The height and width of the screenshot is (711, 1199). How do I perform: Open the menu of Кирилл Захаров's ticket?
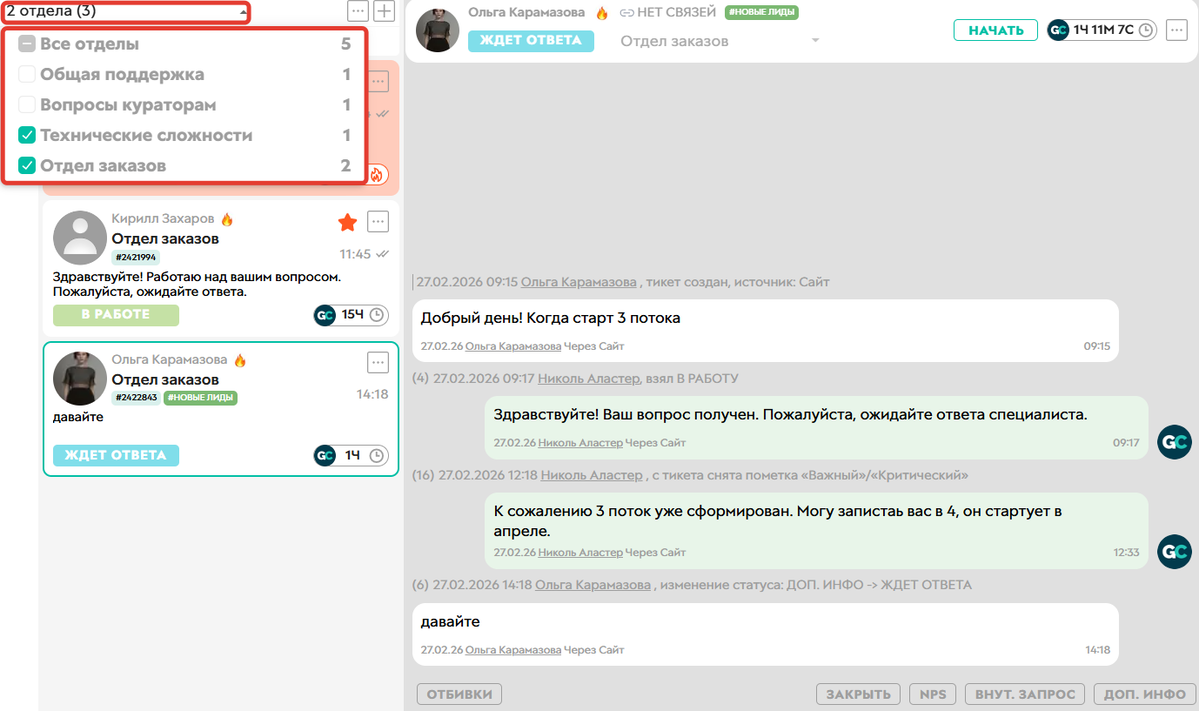click(378, 222)
